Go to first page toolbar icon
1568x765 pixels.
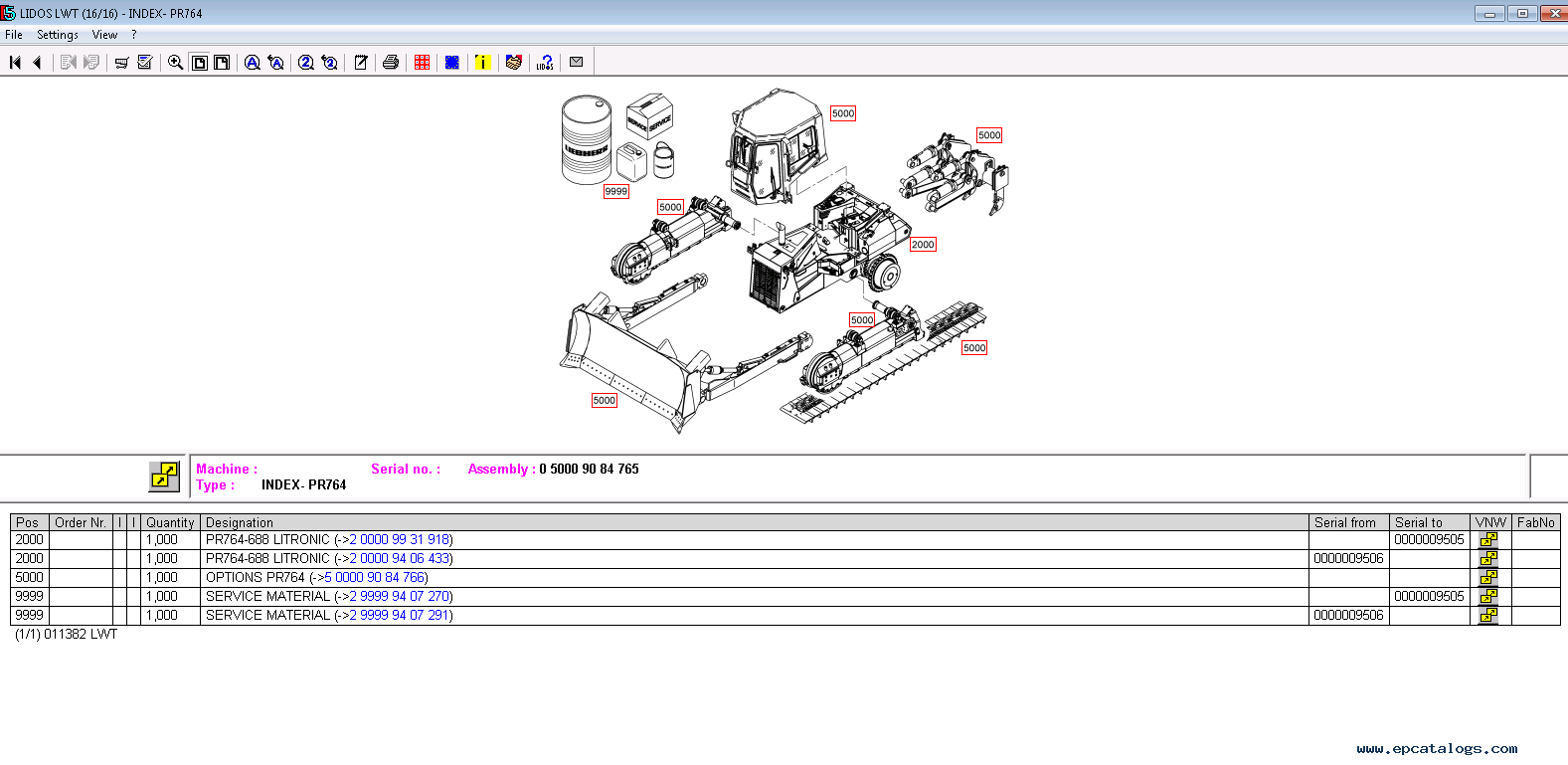tap(15, 62)
